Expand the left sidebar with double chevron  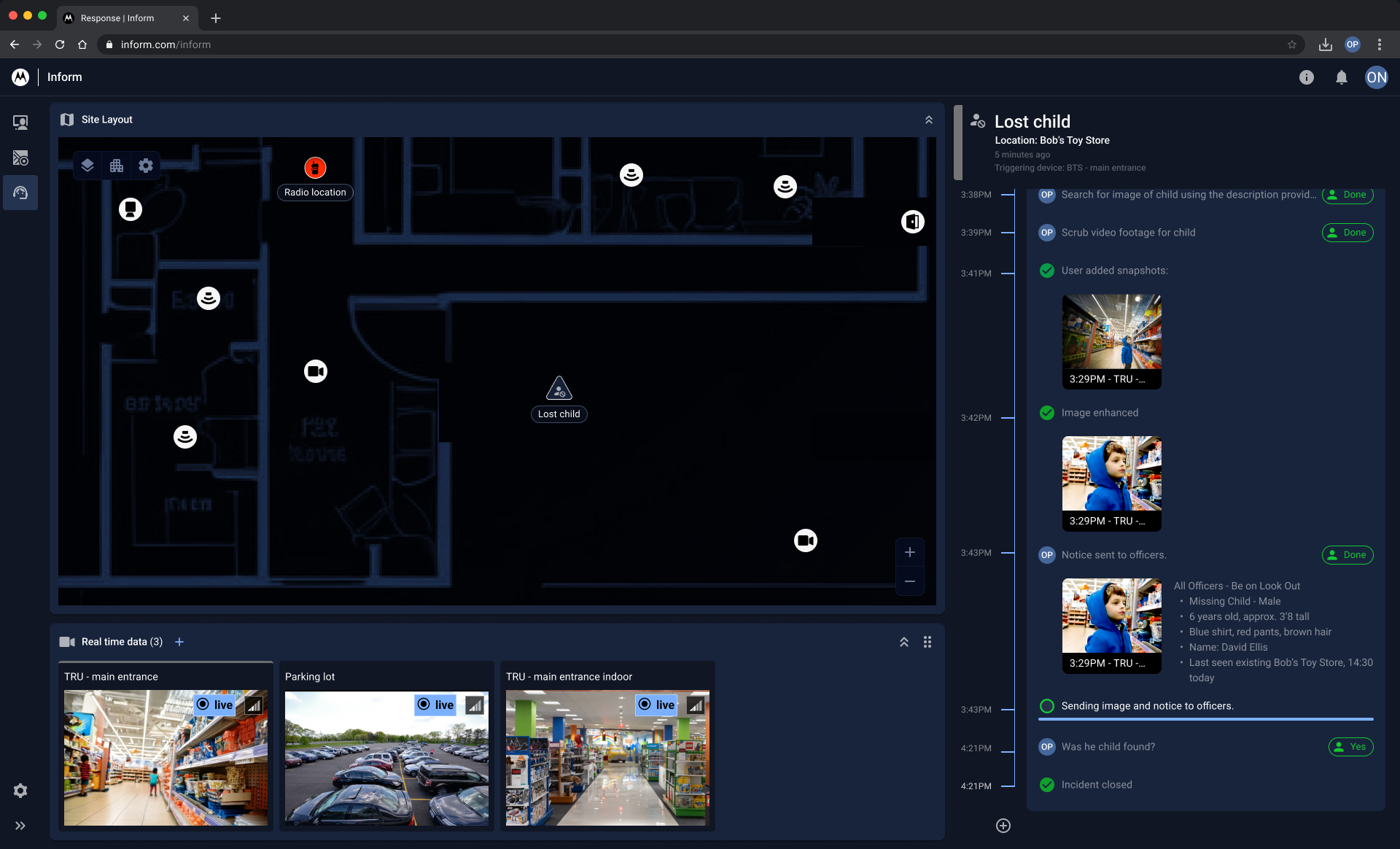(20, 826)
